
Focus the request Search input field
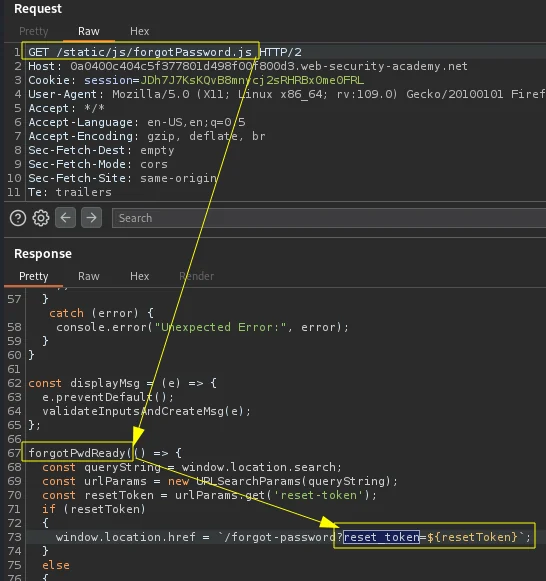click(x=329, y=218)
